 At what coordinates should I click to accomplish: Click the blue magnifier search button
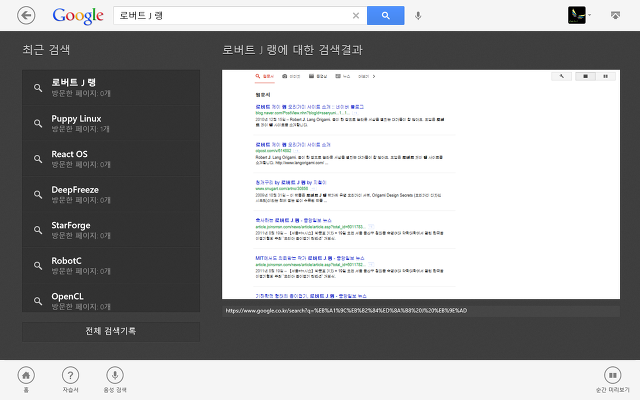386,16
